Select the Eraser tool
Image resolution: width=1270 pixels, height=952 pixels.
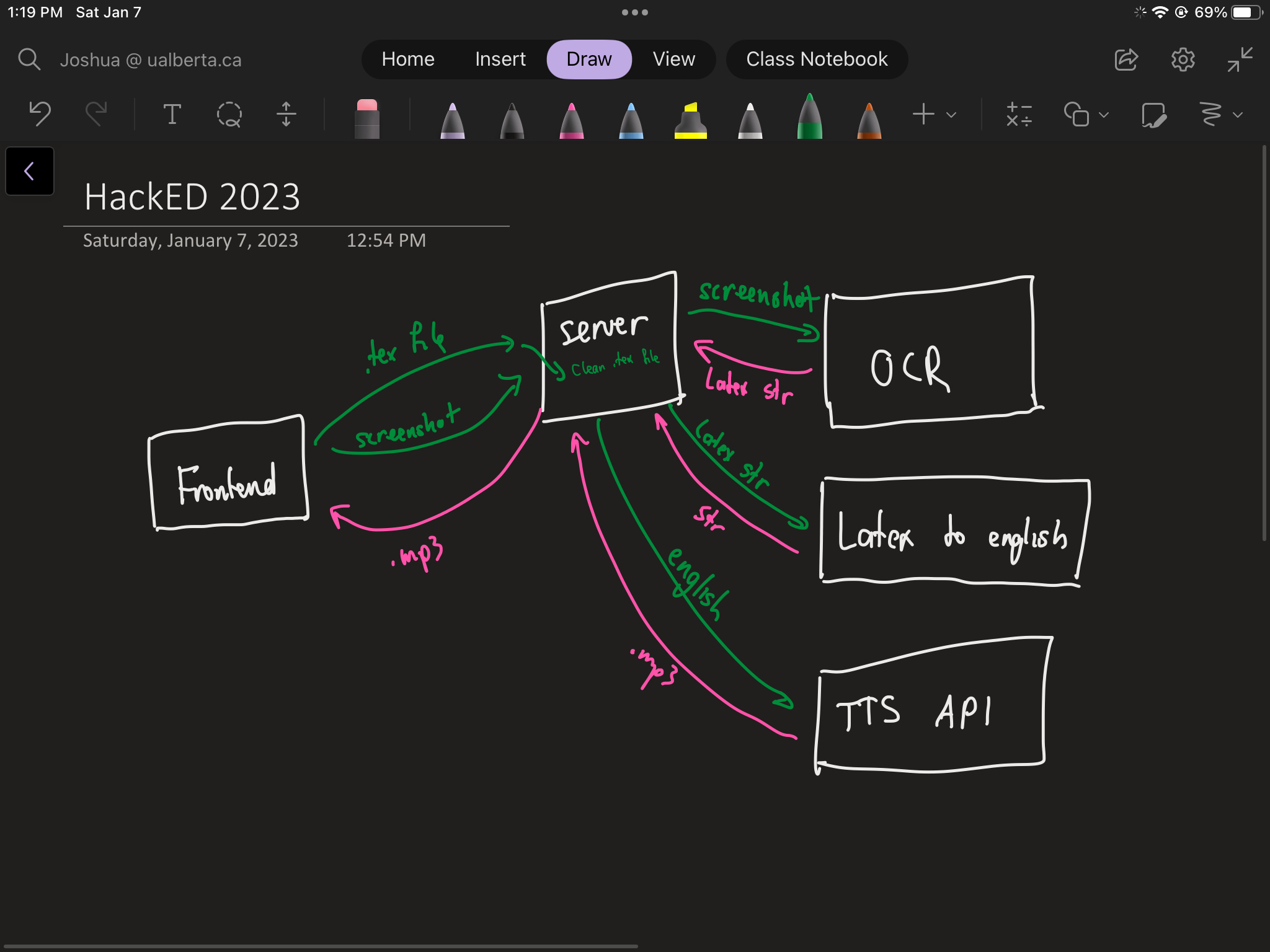coord(366,118)
